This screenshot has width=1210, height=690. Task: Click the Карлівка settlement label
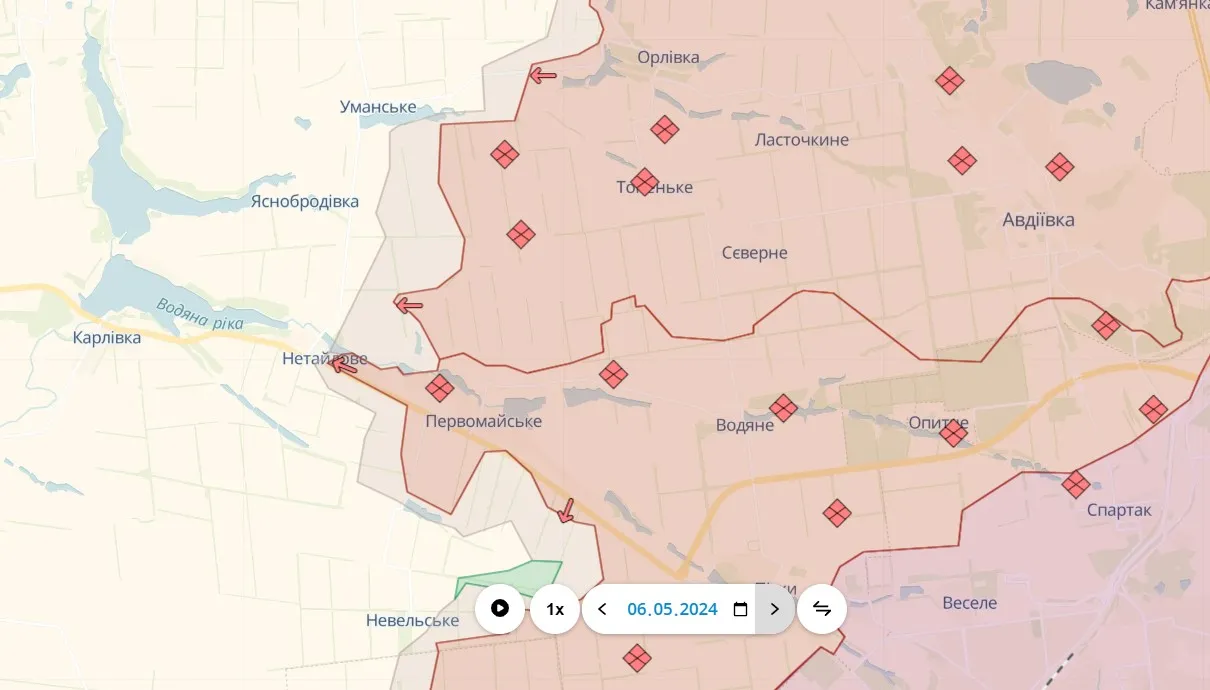pos(107,338)
